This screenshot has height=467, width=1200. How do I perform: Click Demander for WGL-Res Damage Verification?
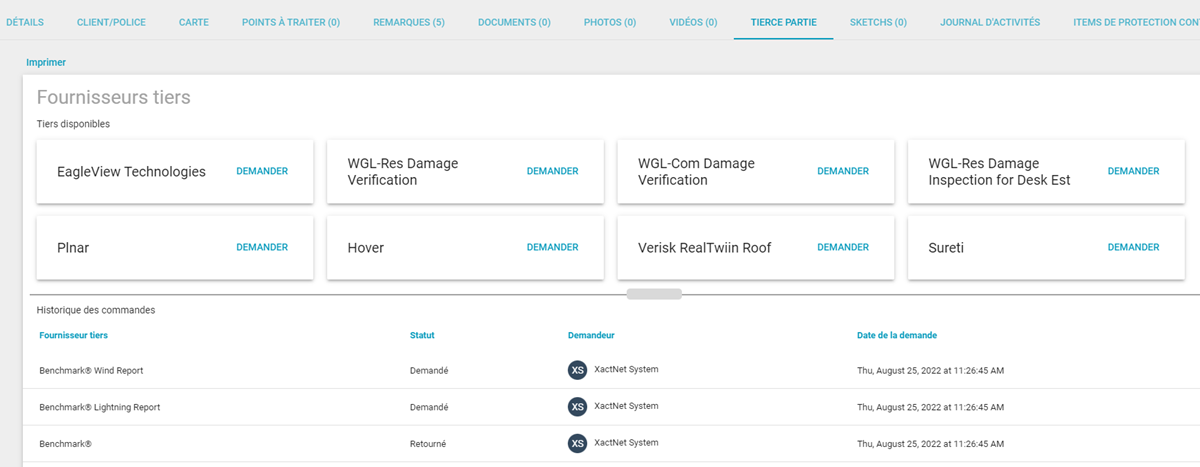tap(553, 171)
